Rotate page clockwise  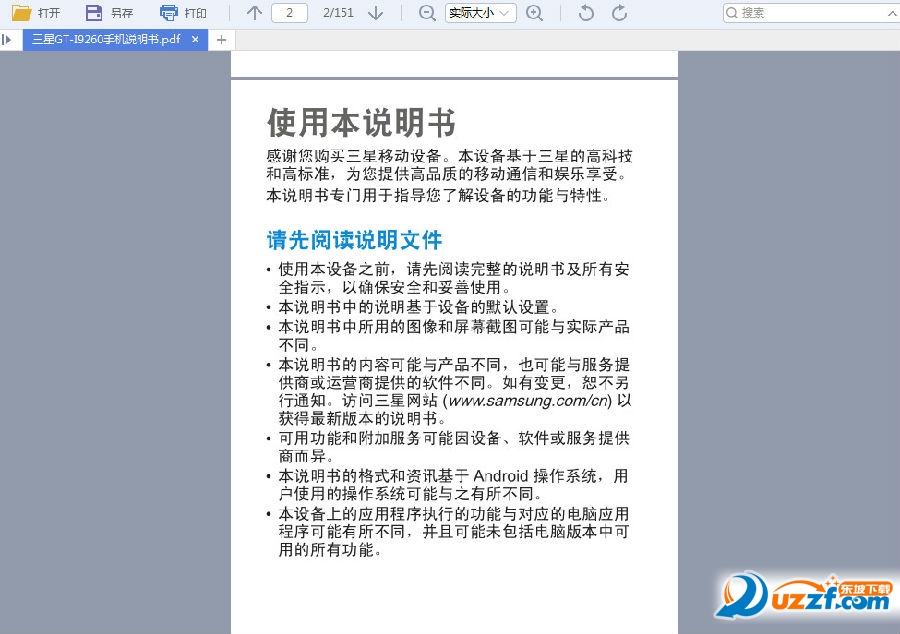619,13
